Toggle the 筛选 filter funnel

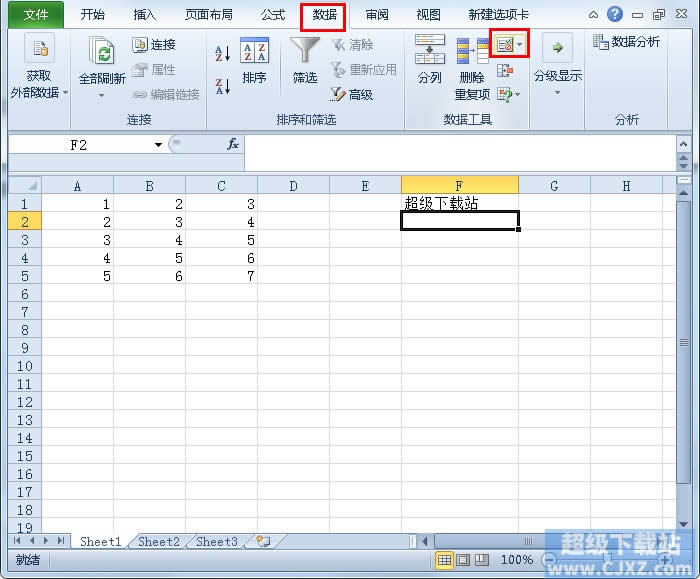[x=305, y=61]
